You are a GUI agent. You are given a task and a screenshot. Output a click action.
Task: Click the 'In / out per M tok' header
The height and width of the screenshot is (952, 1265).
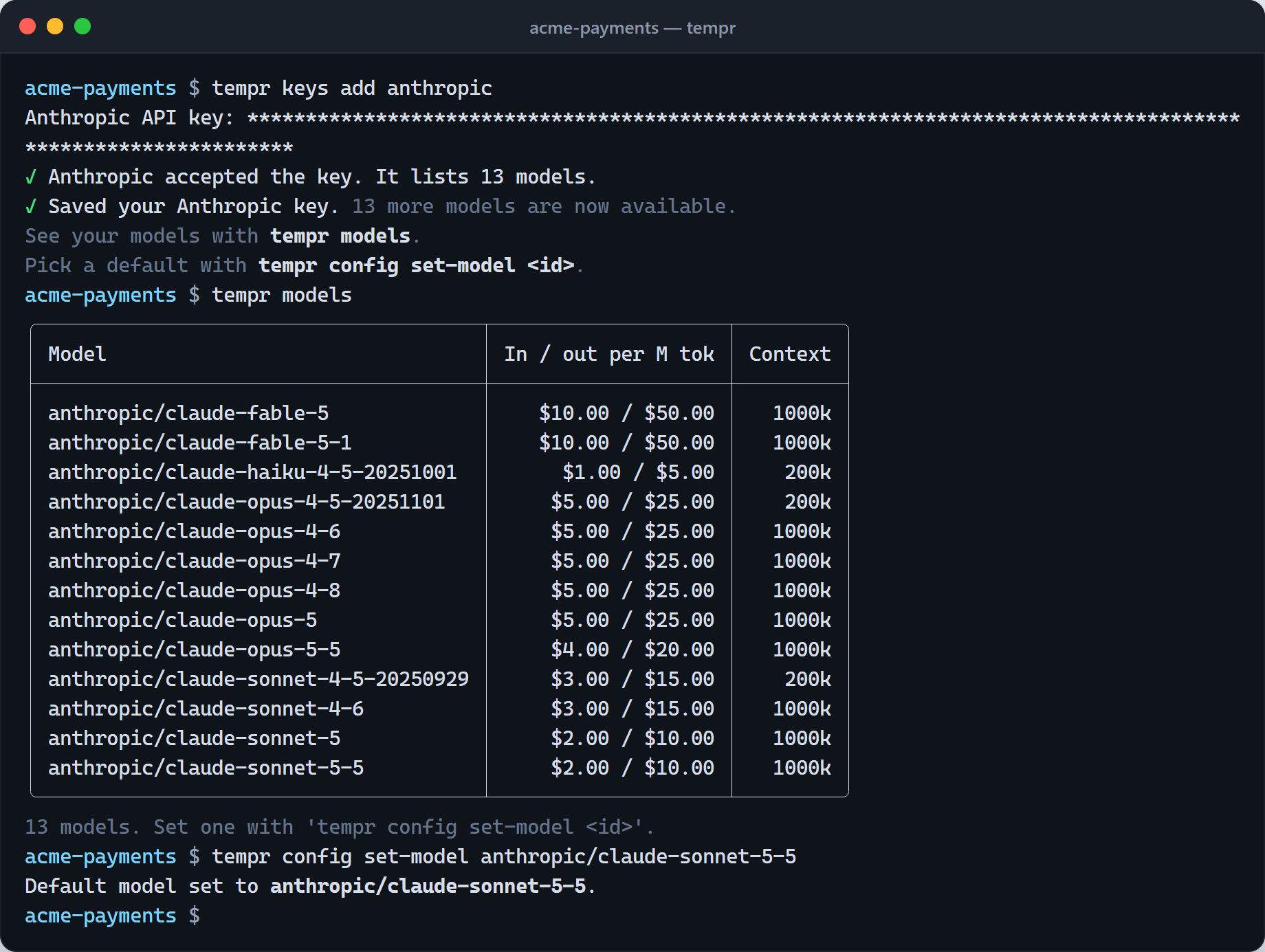[609, 354]
